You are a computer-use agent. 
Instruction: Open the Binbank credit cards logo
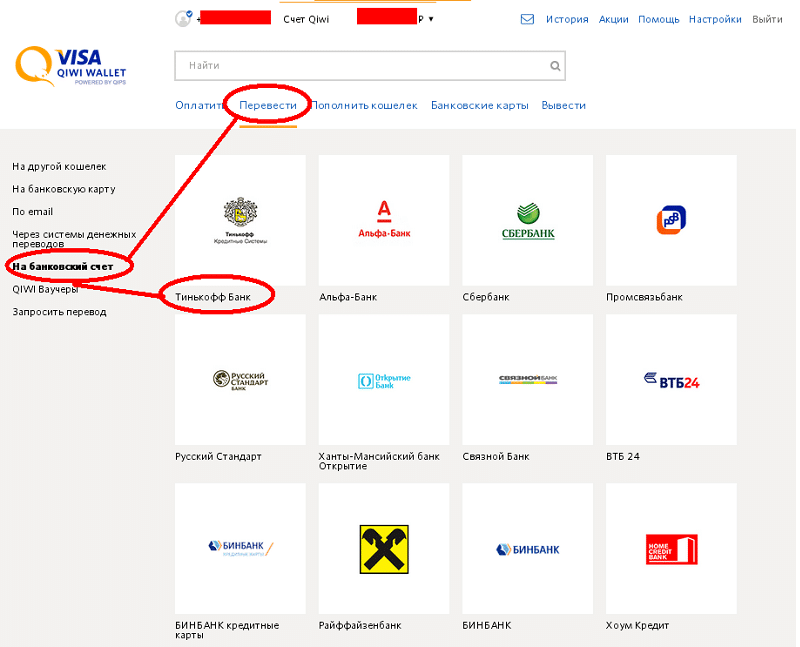click(240, 549)
